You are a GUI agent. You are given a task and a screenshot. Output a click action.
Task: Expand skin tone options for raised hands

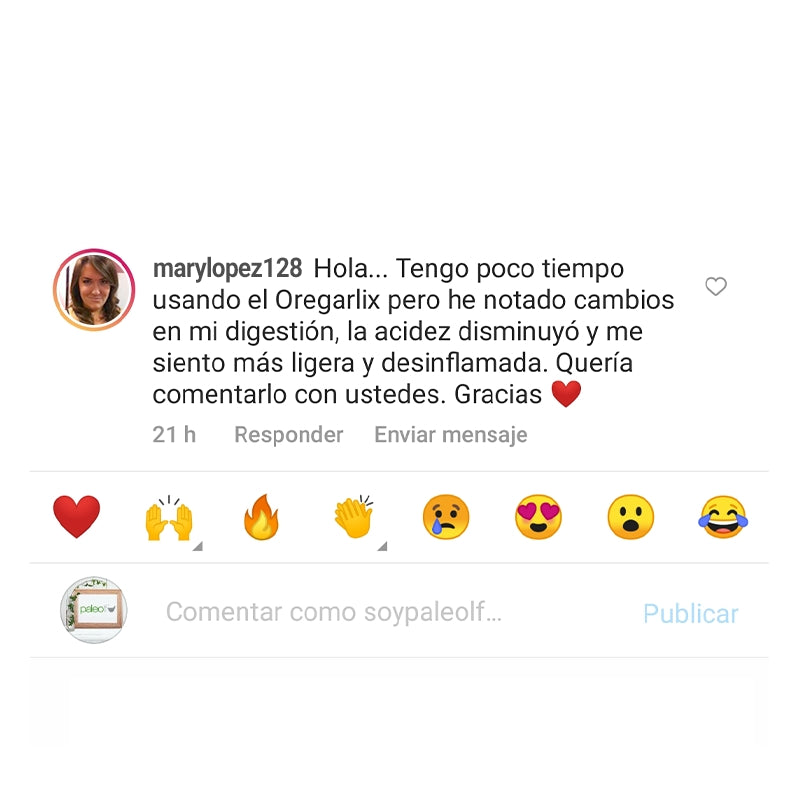[x=198, y=546]
